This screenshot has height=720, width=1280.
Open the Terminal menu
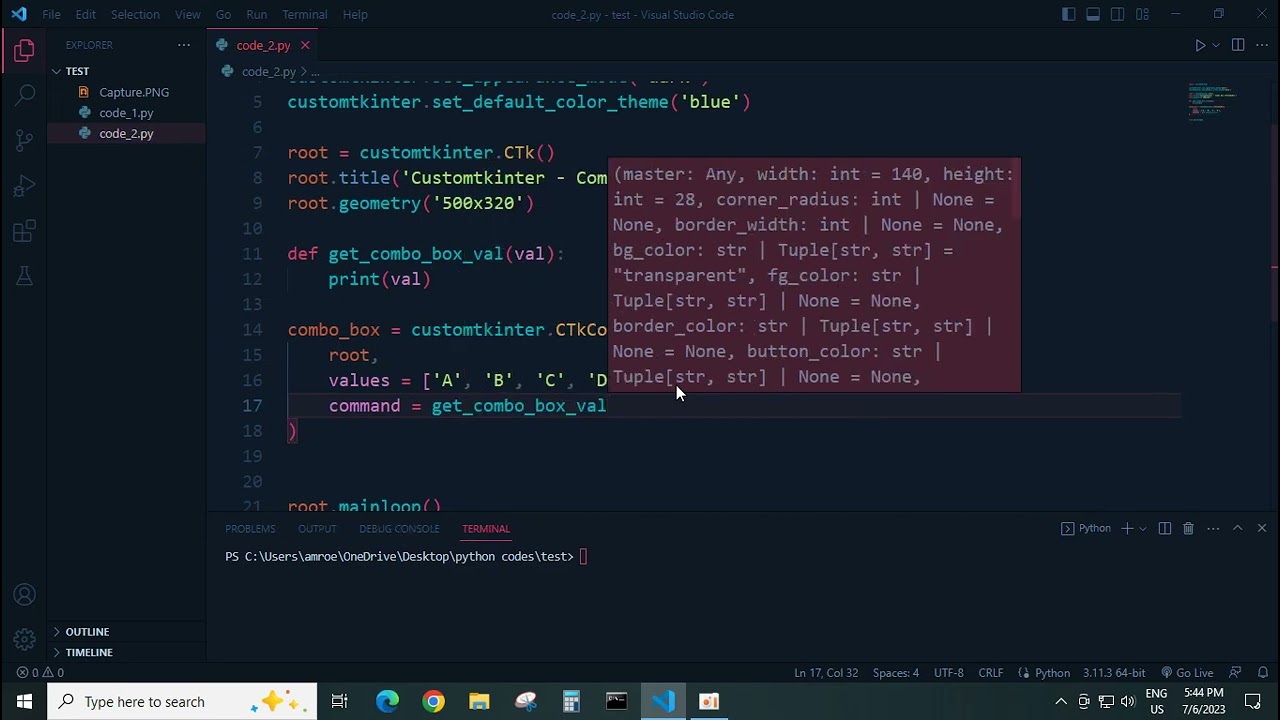304,14
